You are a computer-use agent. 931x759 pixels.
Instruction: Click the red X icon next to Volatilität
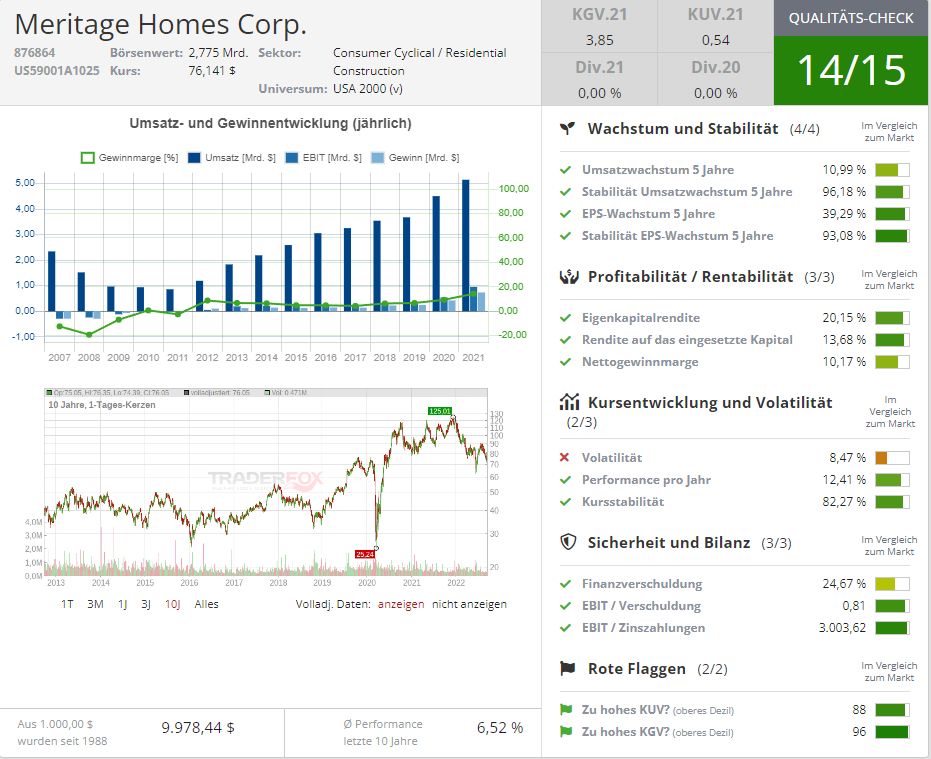566,458
